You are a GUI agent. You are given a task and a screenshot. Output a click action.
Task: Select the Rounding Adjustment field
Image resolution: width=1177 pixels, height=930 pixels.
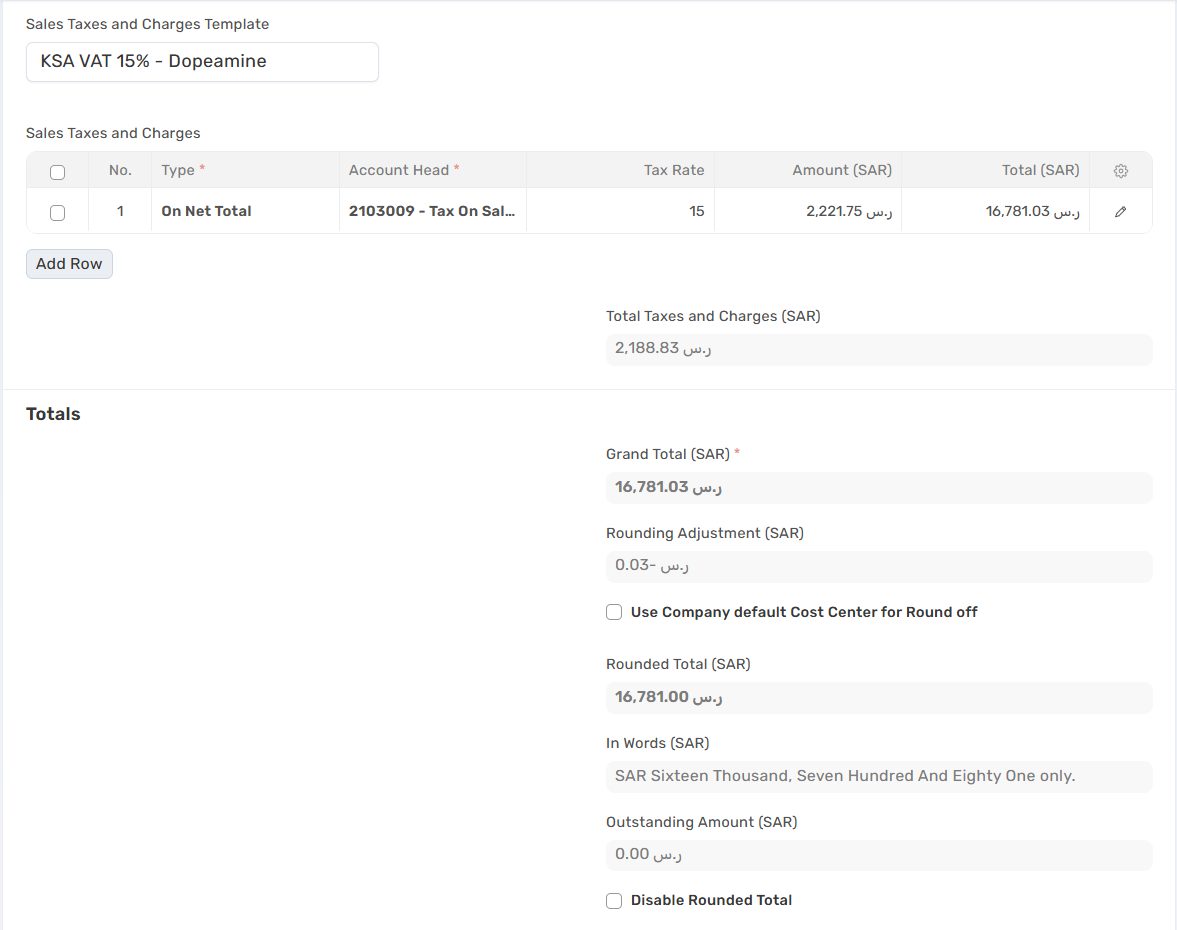point(878,566)
